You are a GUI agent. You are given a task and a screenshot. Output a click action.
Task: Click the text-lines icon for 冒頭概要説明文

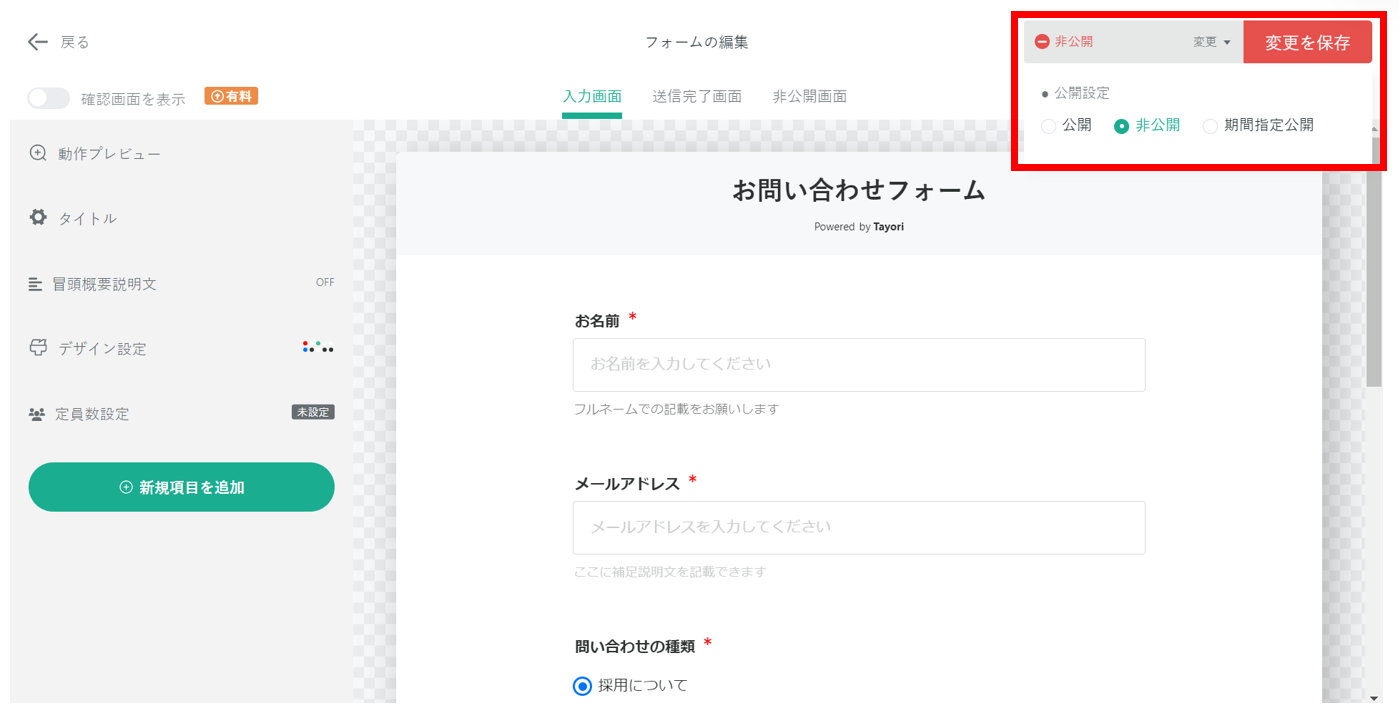(38, 283)
